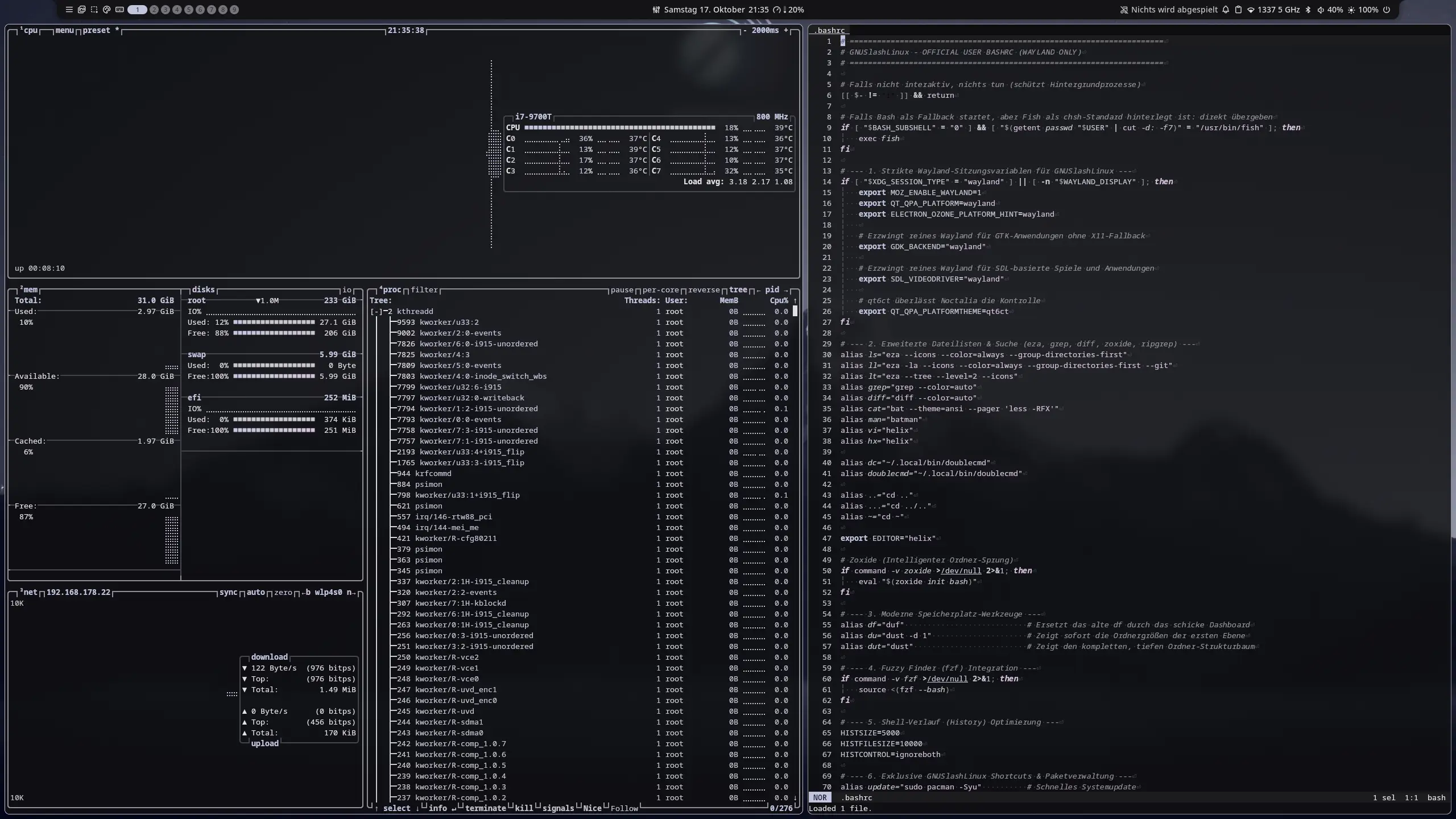Click the screenshot region selection icon
Screen dimensions: 1456x819
click(x=94, y=10)
